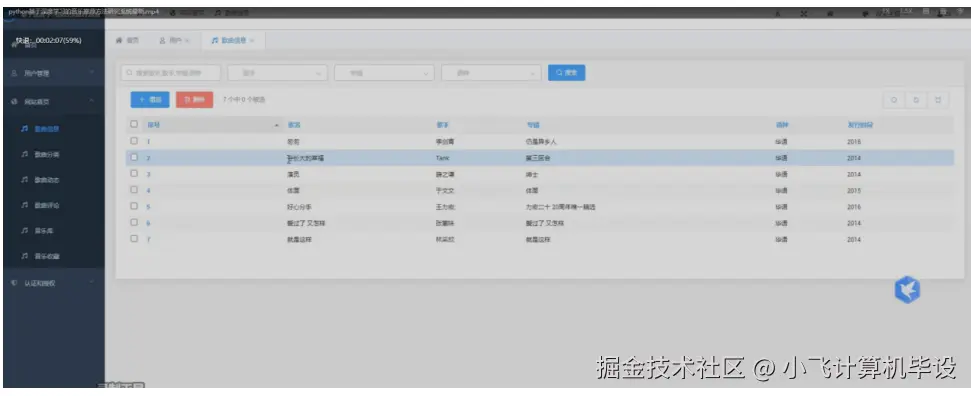Click the song name cell "演员"
The height and width of the screenshot is (396, 971).
pyautogui.click(x=294, y=175)
